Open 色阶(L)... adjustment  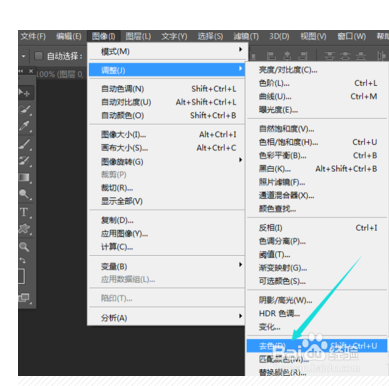click(317, 83)
